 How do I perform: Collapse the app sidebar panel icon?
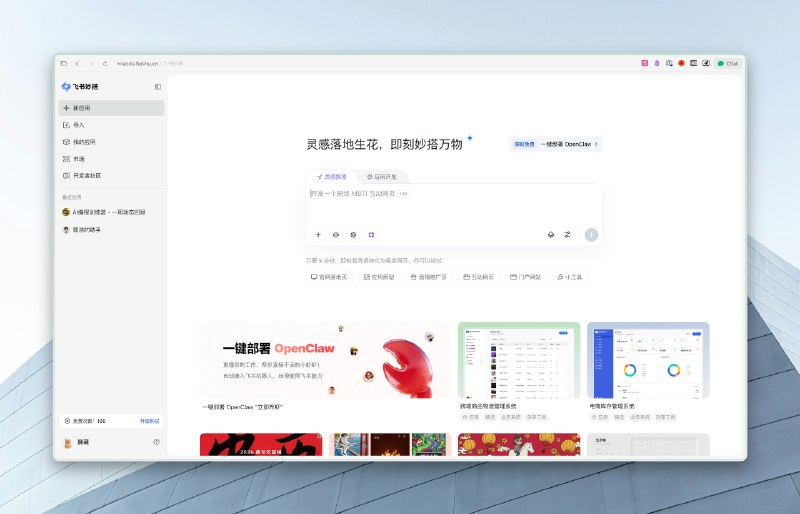point(158,87)
